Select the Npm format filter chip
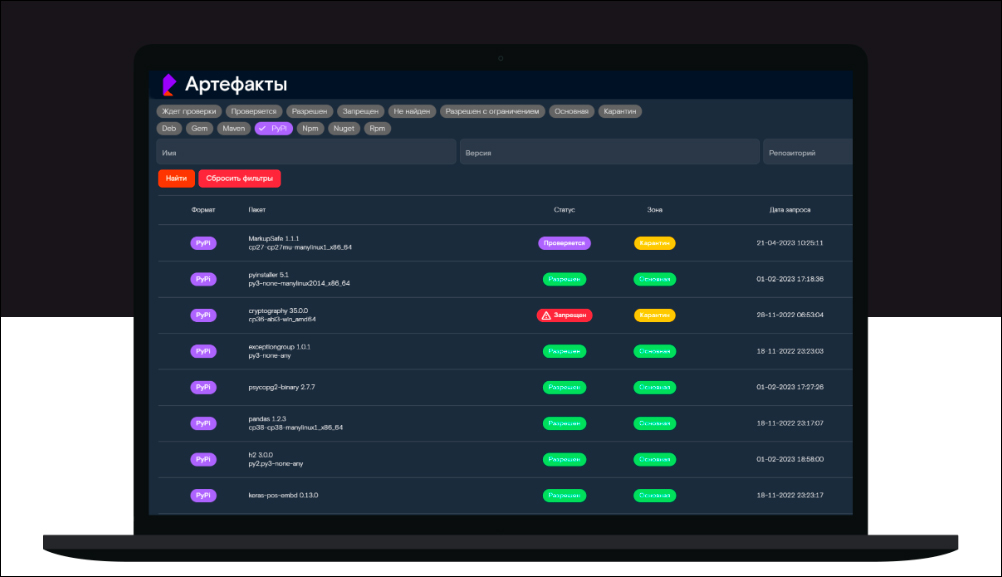This screenshot has height=577, width=1002. (x=311, y=129)
